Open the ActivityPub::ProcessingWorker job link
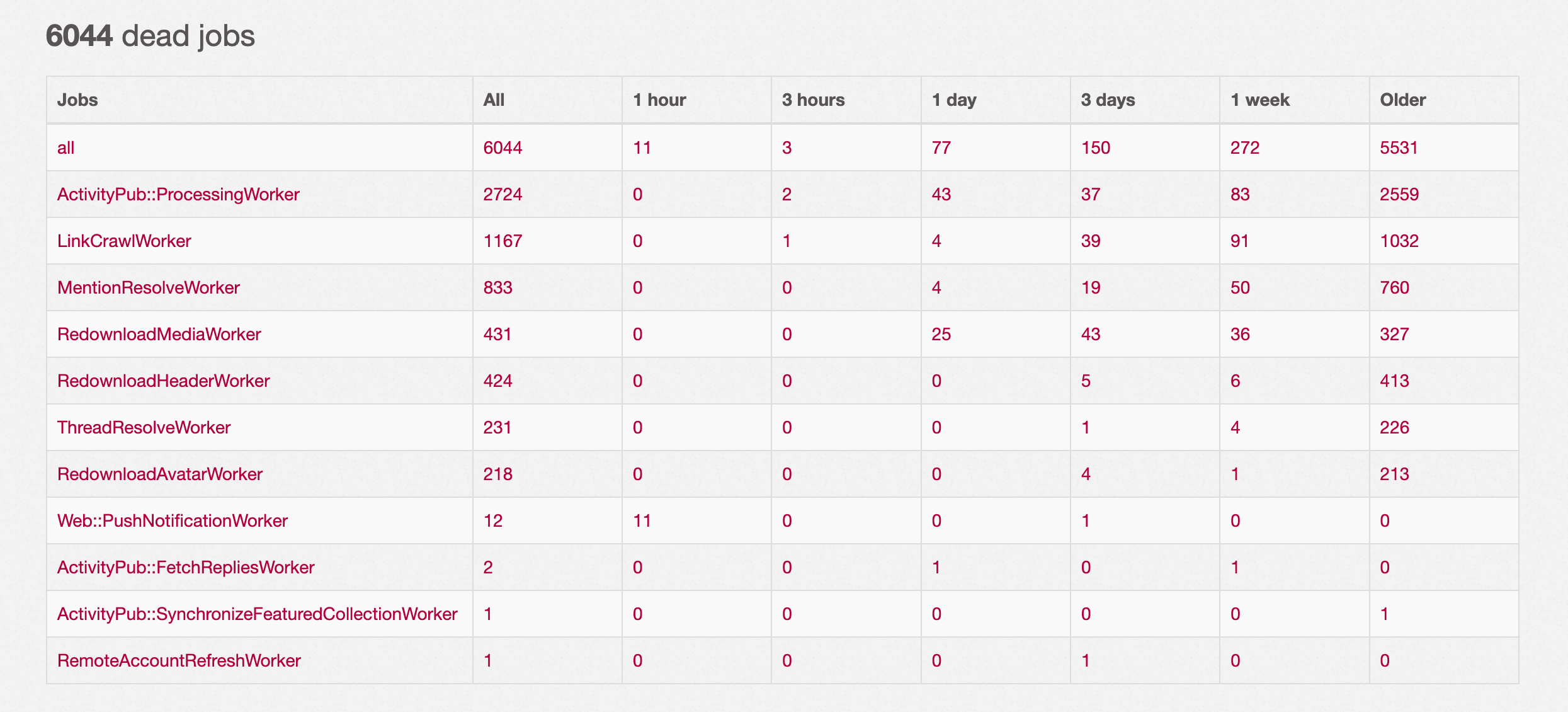Screen dimensions: 1568x712 (178, 194)
